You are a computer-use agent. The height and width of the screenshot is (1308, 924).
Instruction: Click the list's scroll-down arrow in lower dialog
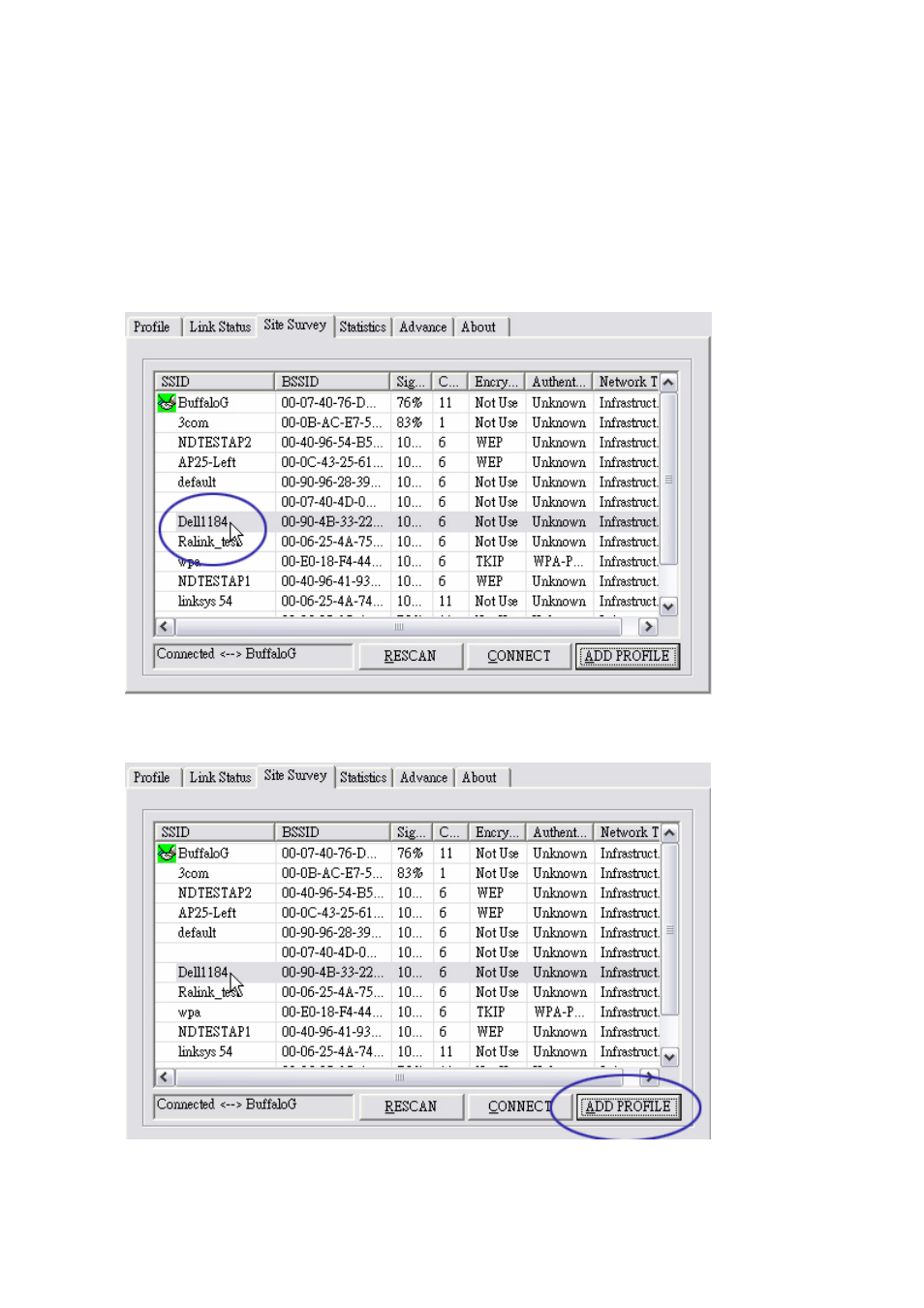tap(669, 1057)
